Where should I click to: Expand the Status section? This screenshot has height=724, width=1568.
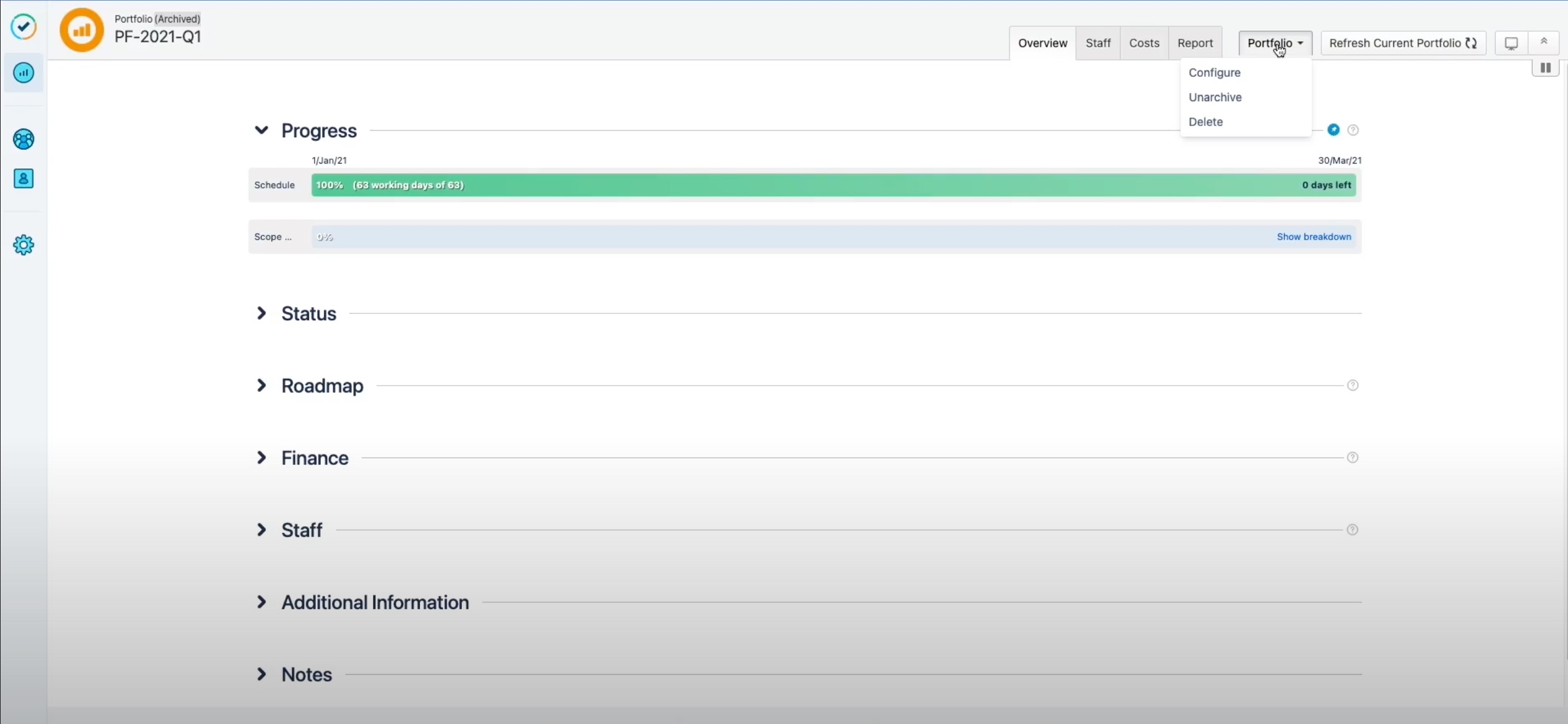click(x=262, y=313)
